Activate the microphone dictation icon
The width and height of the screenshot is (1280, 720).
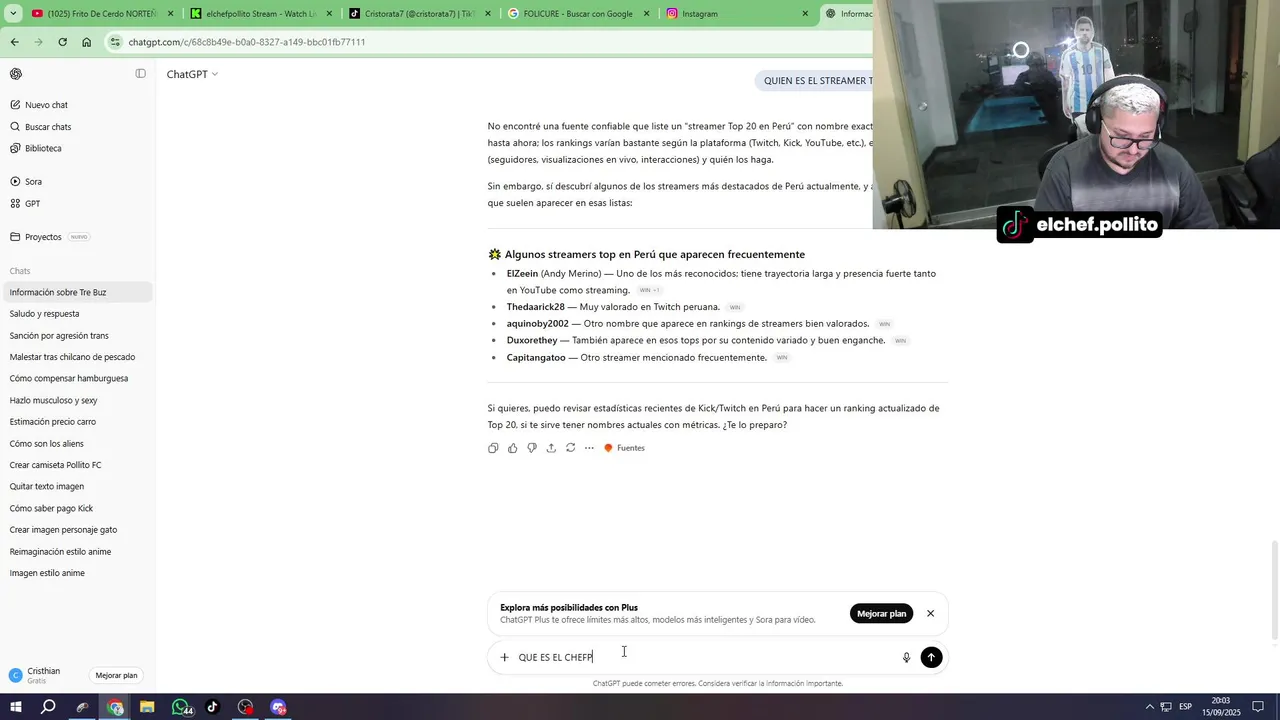coord(907,657)
